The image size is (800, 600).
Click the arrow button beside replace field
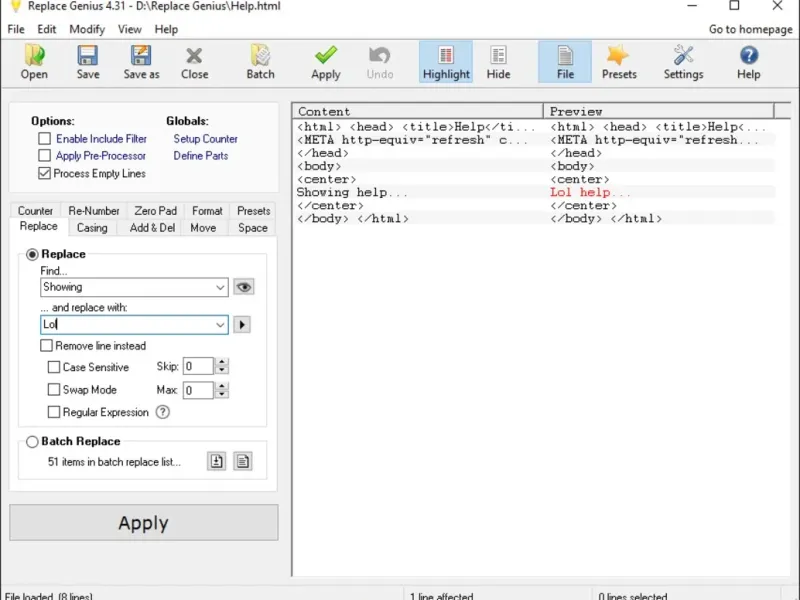242,325
